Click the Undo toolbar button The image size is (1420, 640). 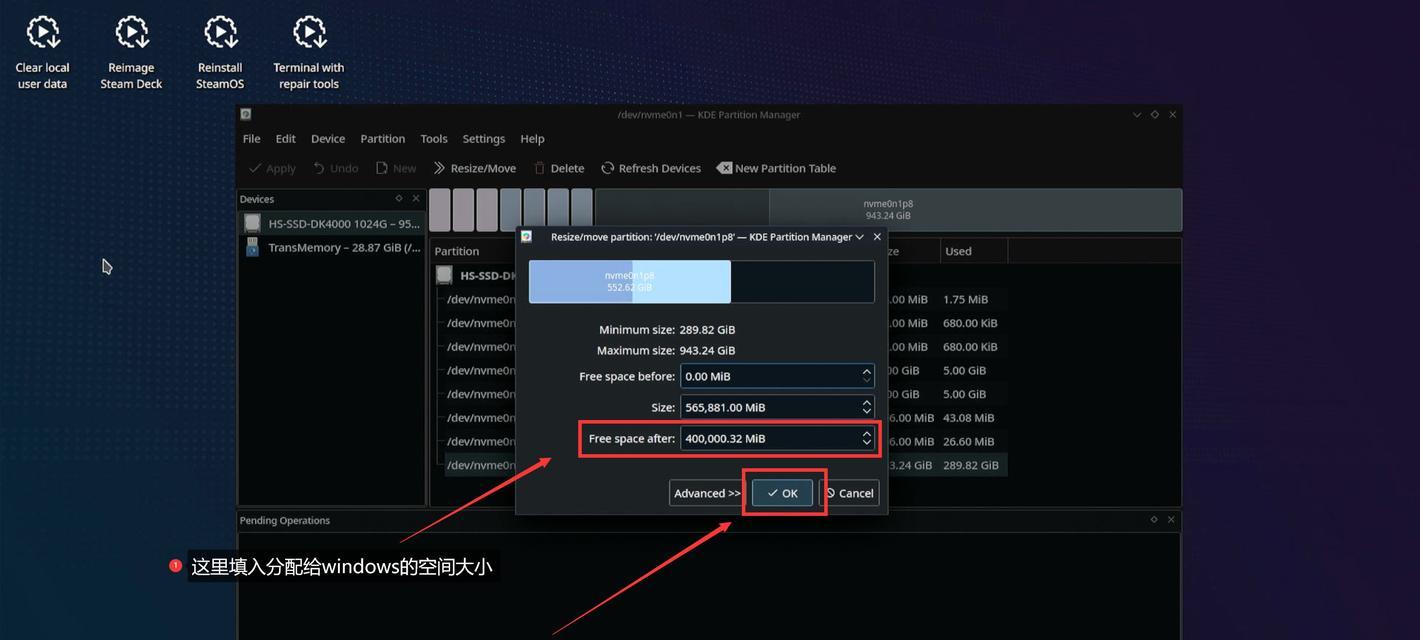pos(336,168)
